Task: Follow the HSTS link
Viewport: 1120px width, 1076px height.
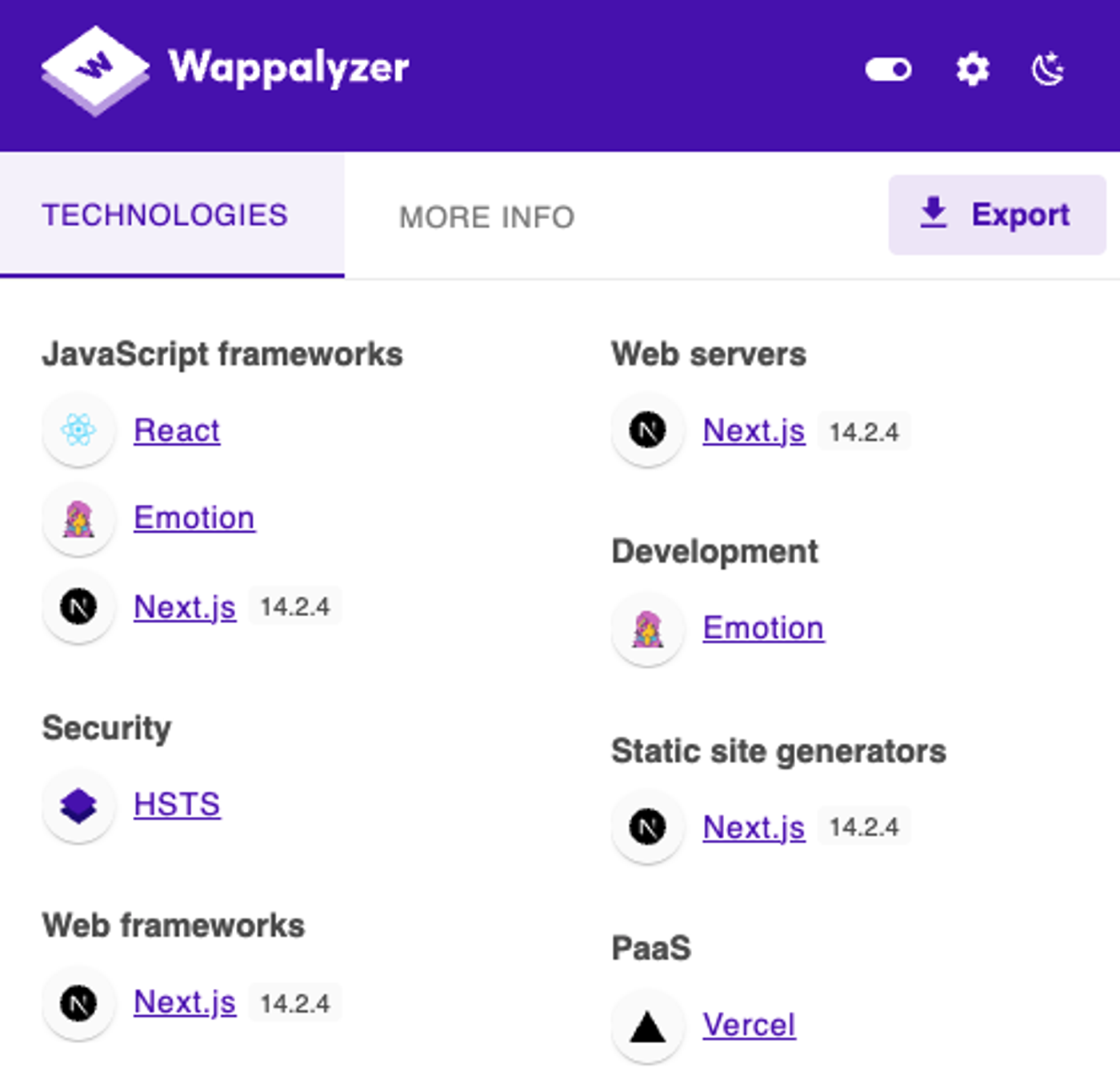Action: [x=178, y=805]
